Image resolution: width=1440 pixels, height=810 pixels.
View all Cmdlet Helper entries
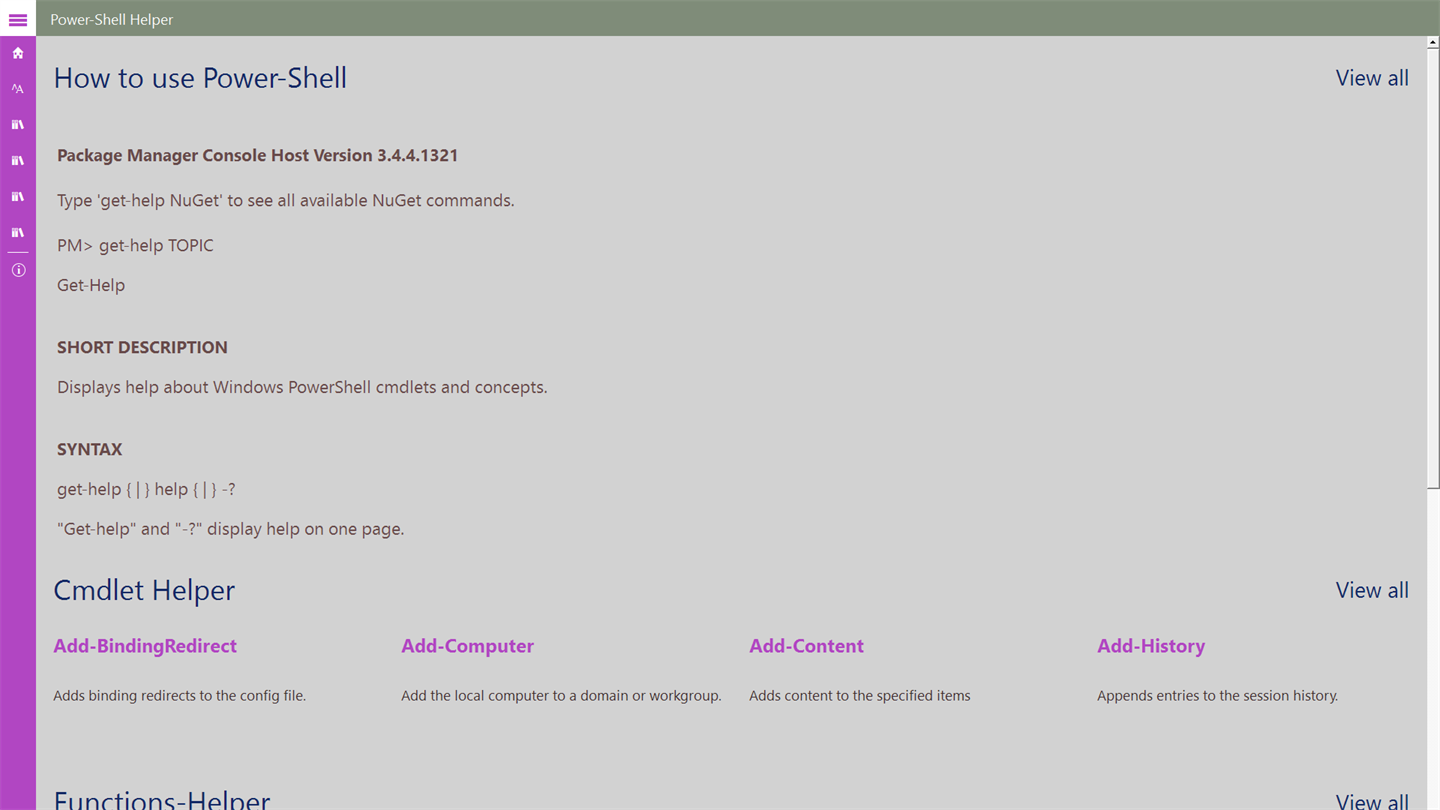1372,590
